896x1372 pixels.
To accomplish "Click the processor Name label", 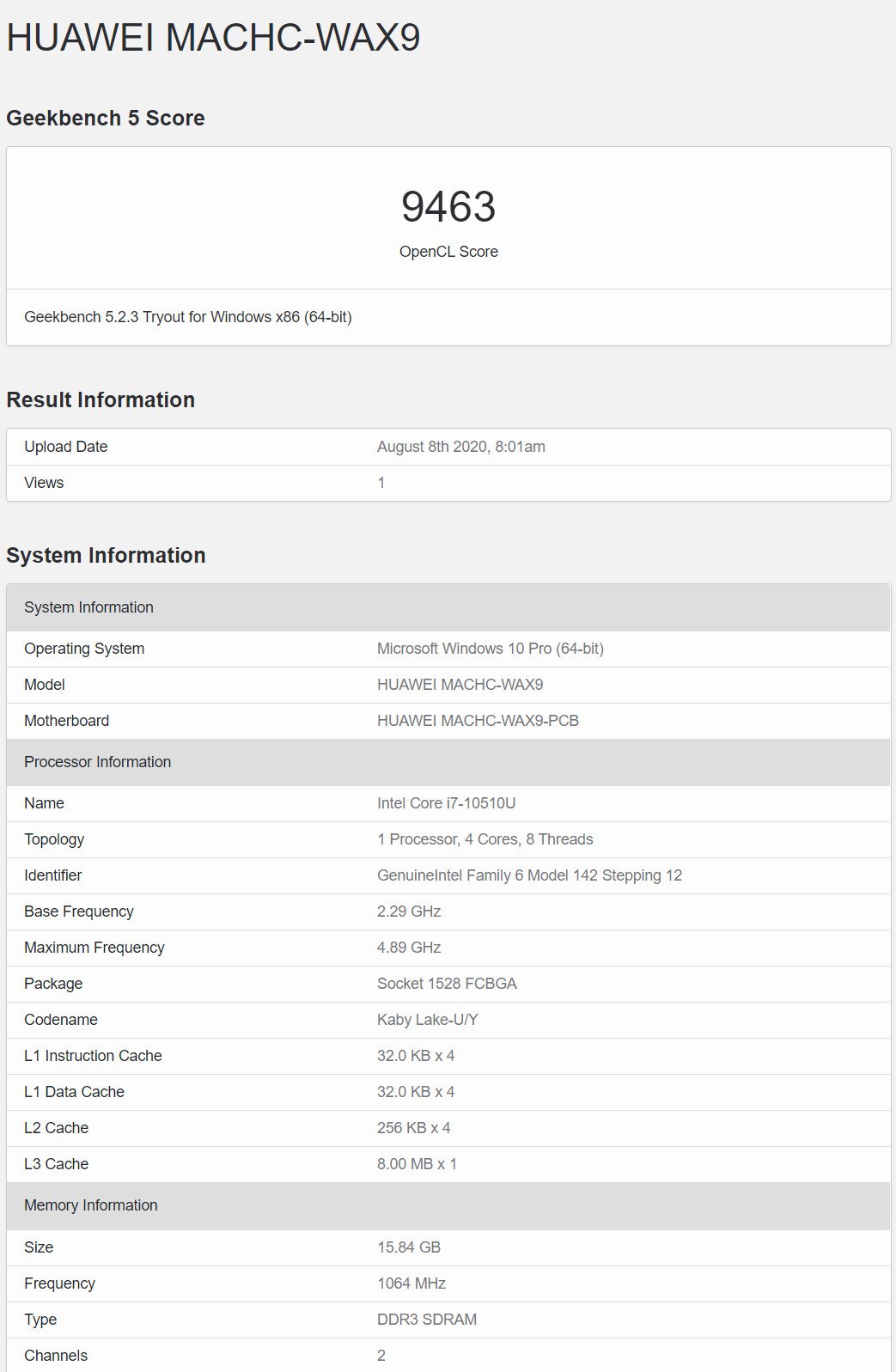I will (44, 803).
